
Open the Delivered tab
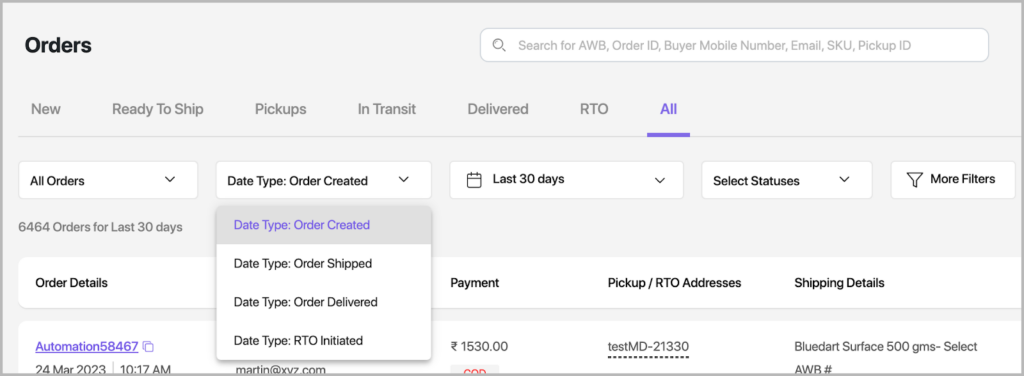point(498,109)
